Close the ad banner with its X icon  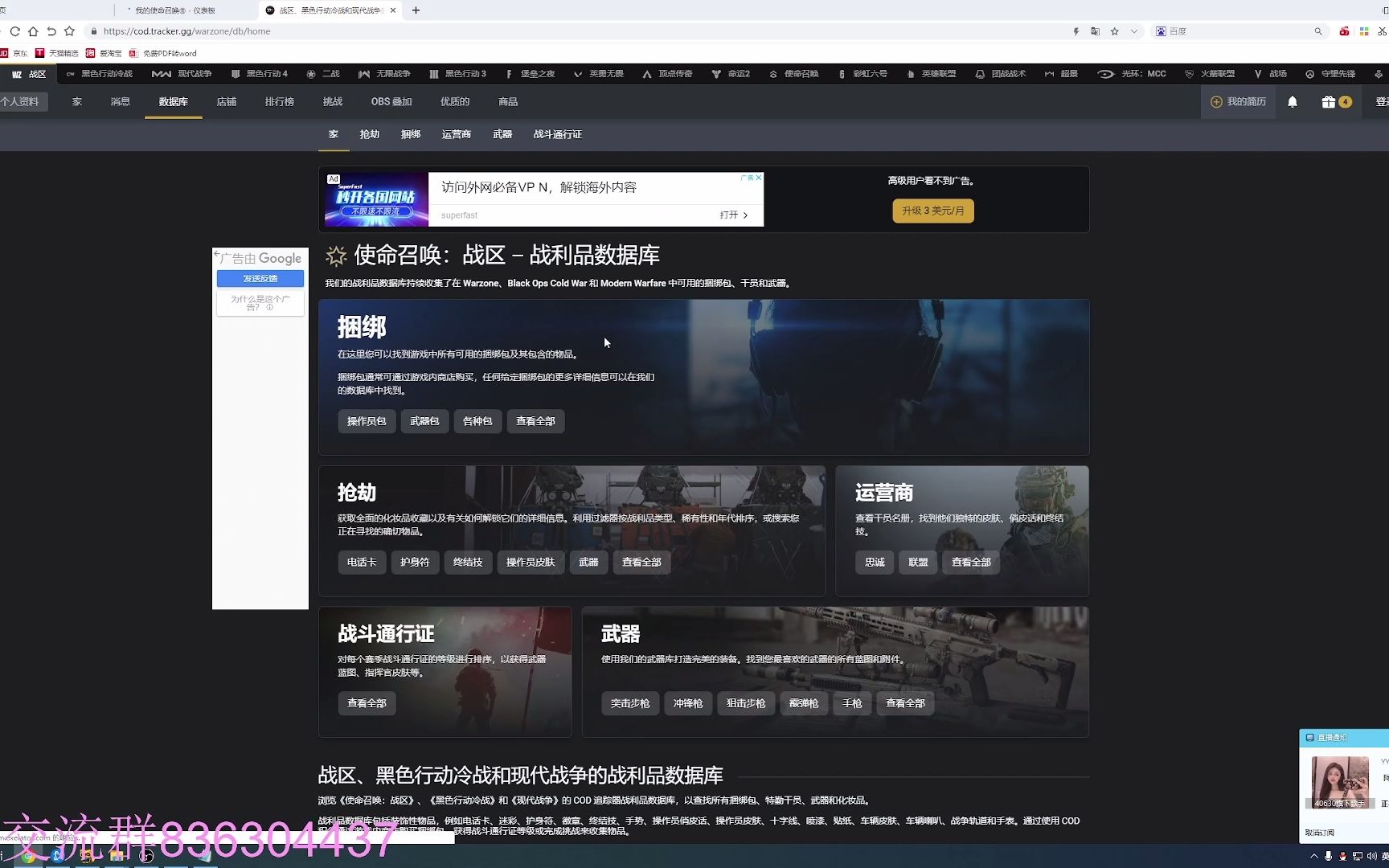pos(758,178)
